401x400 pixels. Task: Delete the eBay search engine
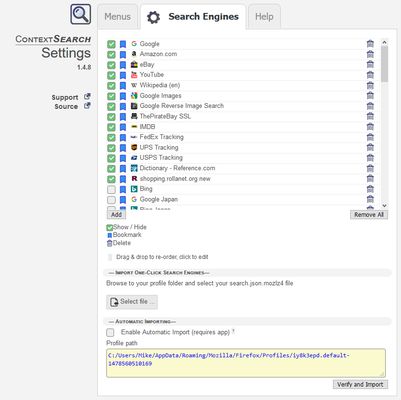[370, 64]
